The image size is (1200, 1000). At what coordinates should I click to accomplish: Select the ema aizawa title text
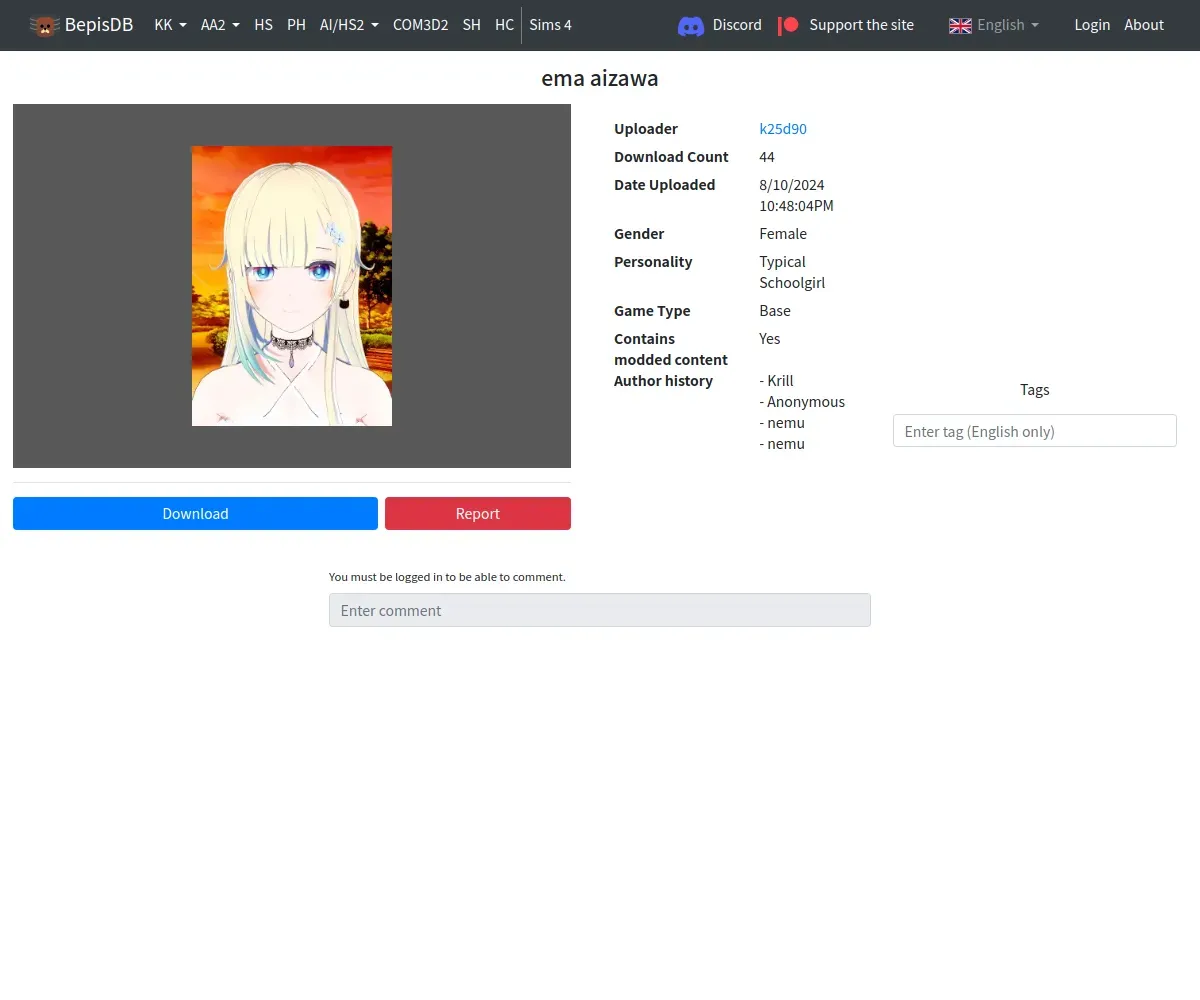tap(600, 78)
